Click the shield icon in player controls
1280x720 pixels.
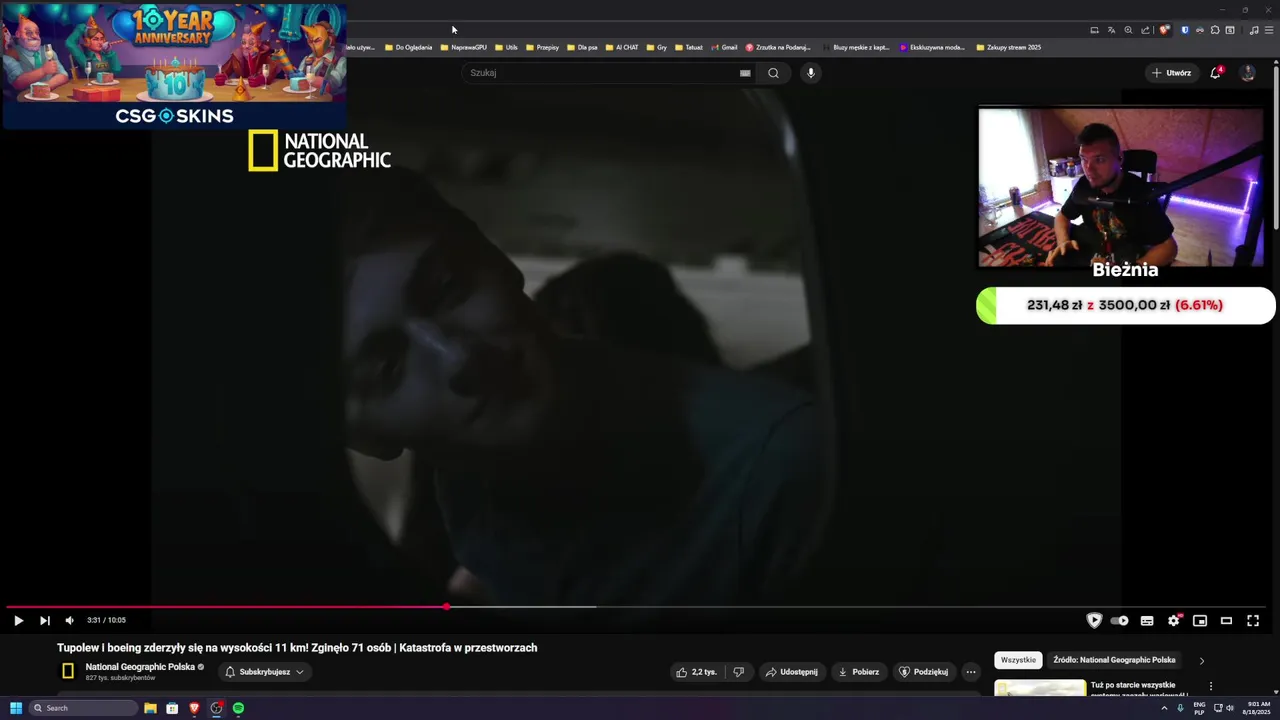(x=1094, y=621)
